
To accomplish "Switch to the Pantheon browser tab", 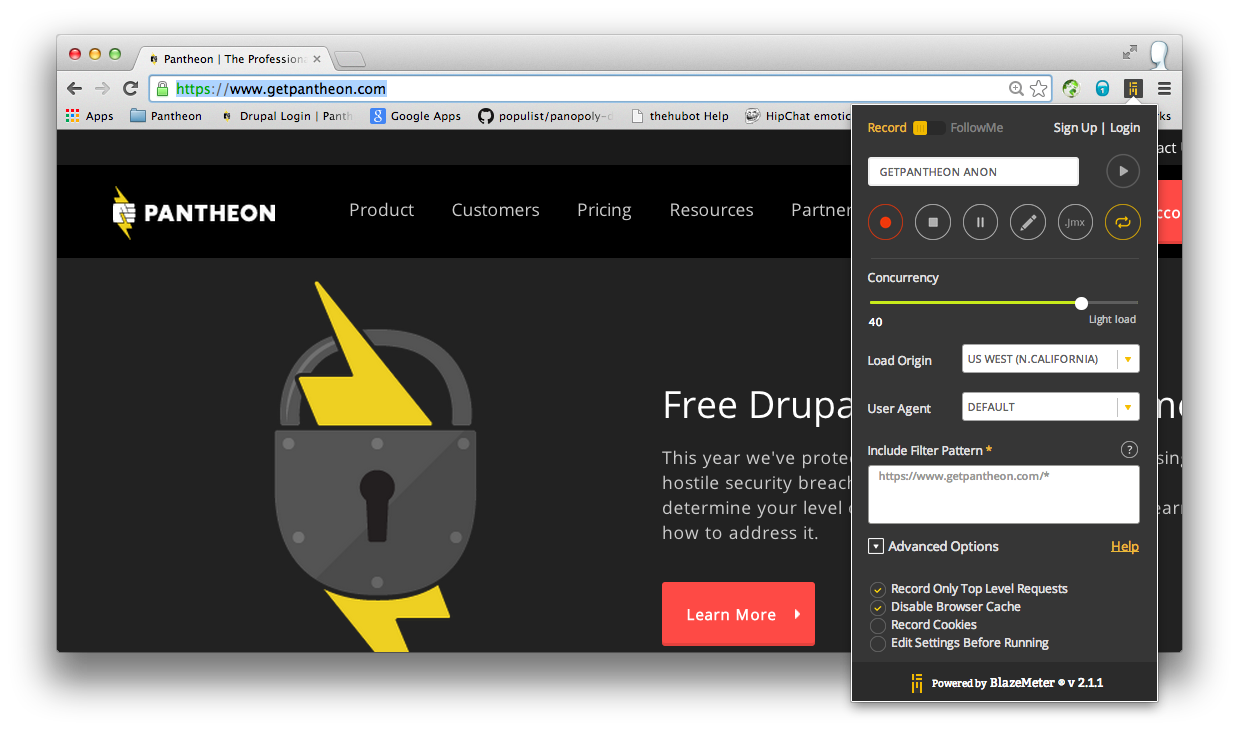I will (234, 59).
